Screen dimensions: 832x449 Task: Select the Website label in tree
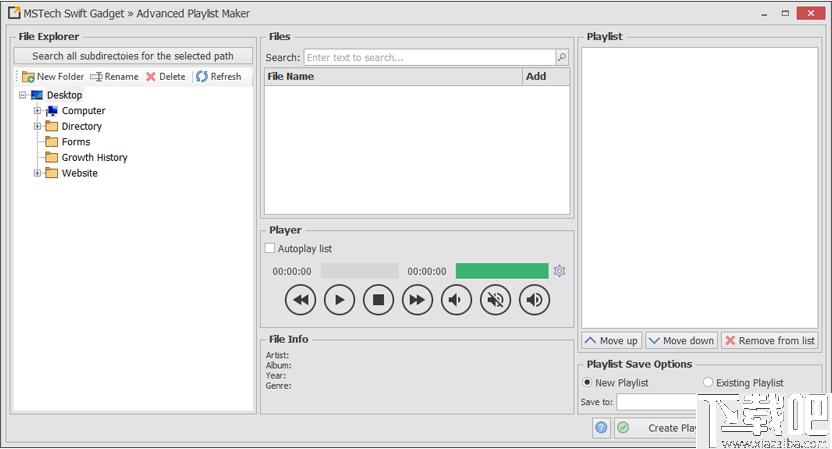tap(80, 173)
